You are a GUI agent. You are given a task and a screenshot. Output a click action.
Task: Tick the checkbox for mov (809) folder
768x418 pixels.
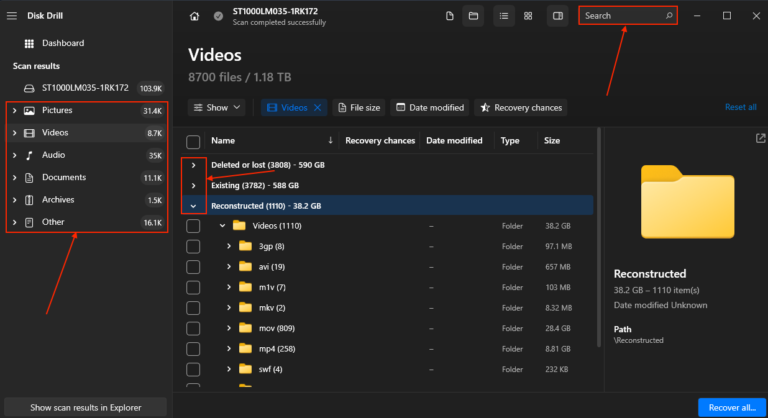[193, 328]
